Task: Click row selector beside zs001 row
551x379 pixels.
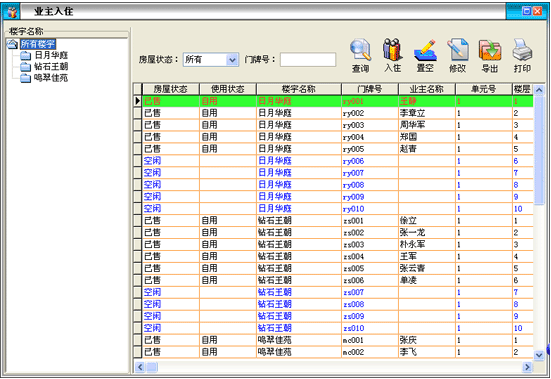Action: (x=138, y=221)
